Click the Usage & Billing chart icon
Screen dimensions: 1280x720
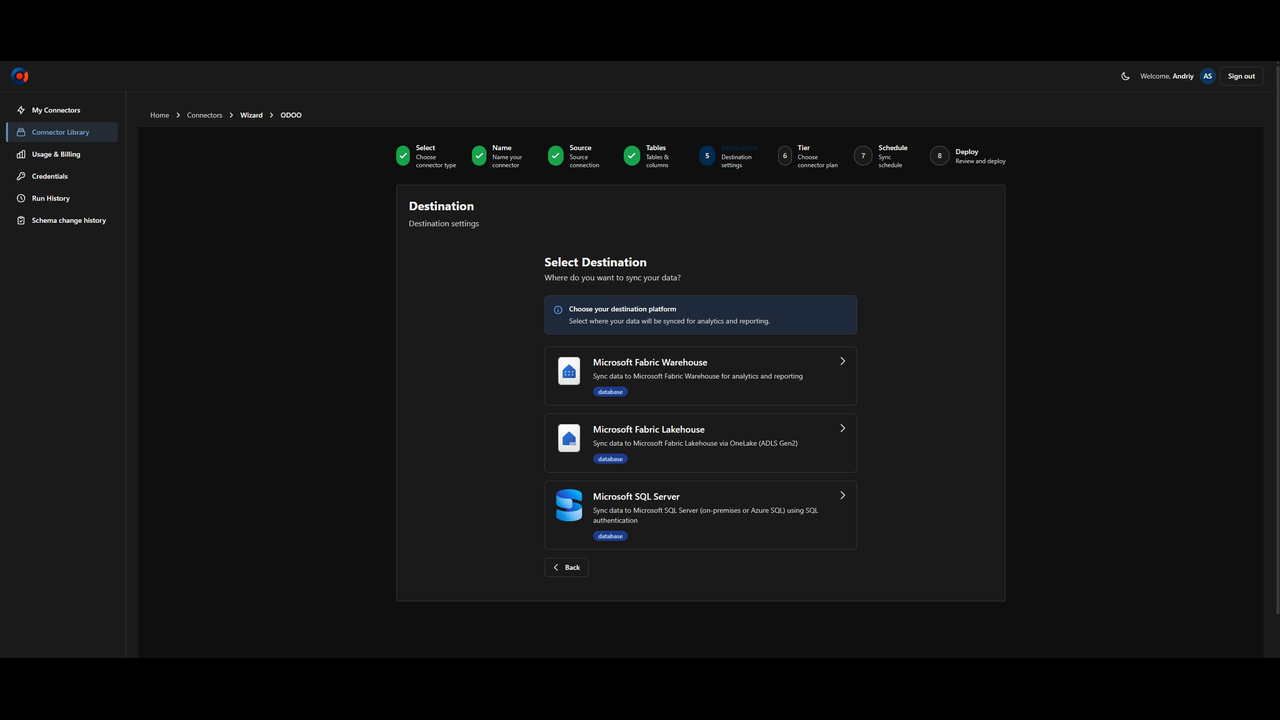(x=21, y=154)
